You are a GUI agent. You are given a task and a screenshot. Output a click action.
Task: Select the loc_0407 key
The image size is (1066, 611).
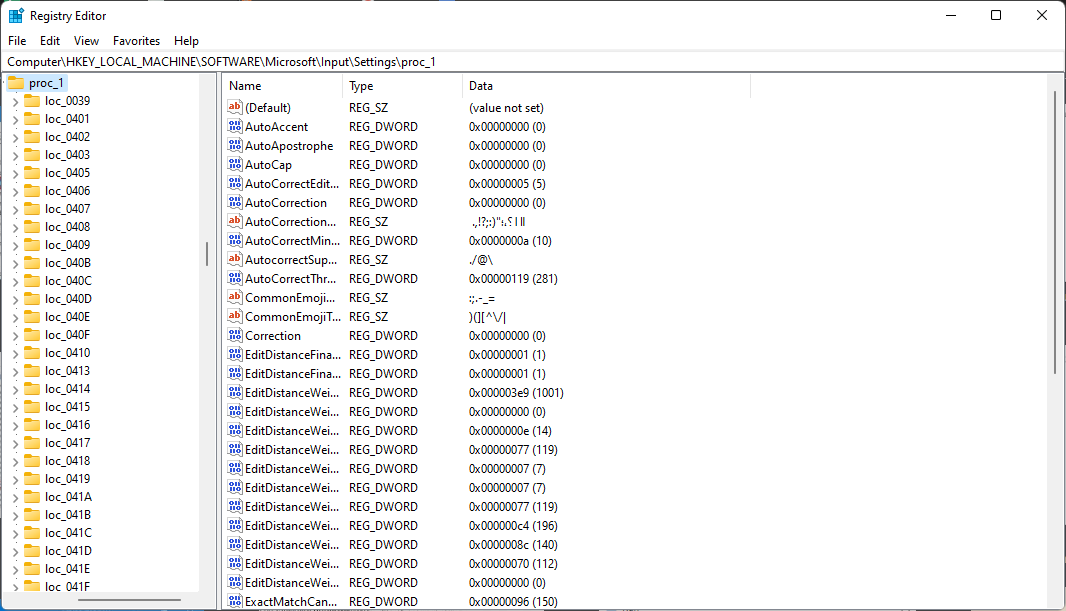tap(67, 209)
